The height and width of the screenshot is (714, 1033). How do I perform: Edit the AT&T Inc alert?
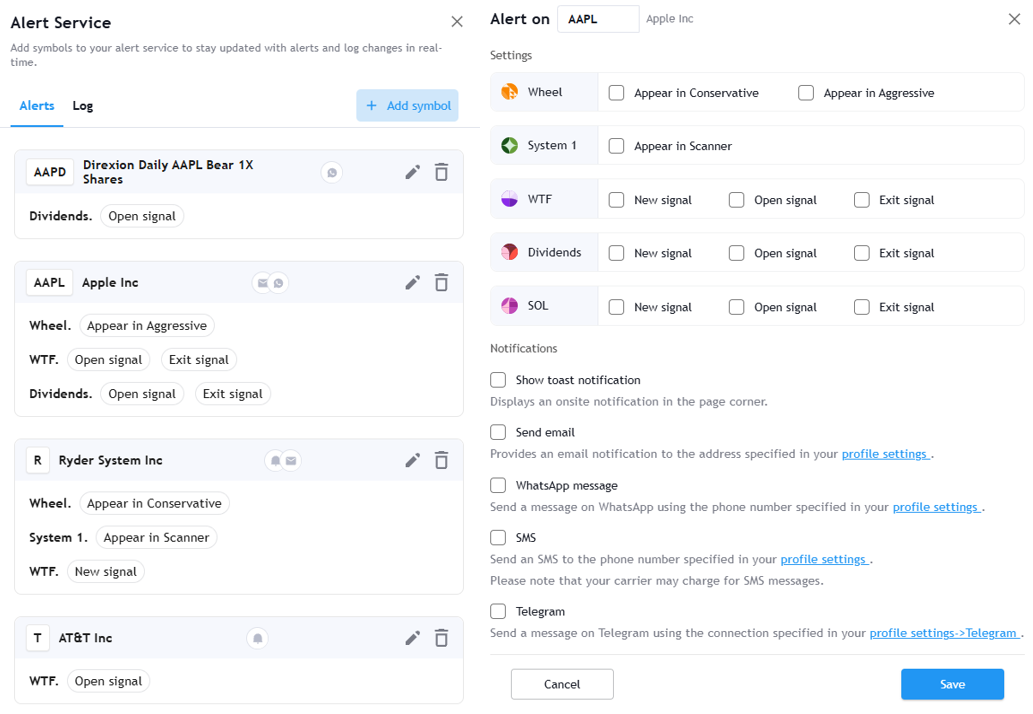(x=412, y=638)
